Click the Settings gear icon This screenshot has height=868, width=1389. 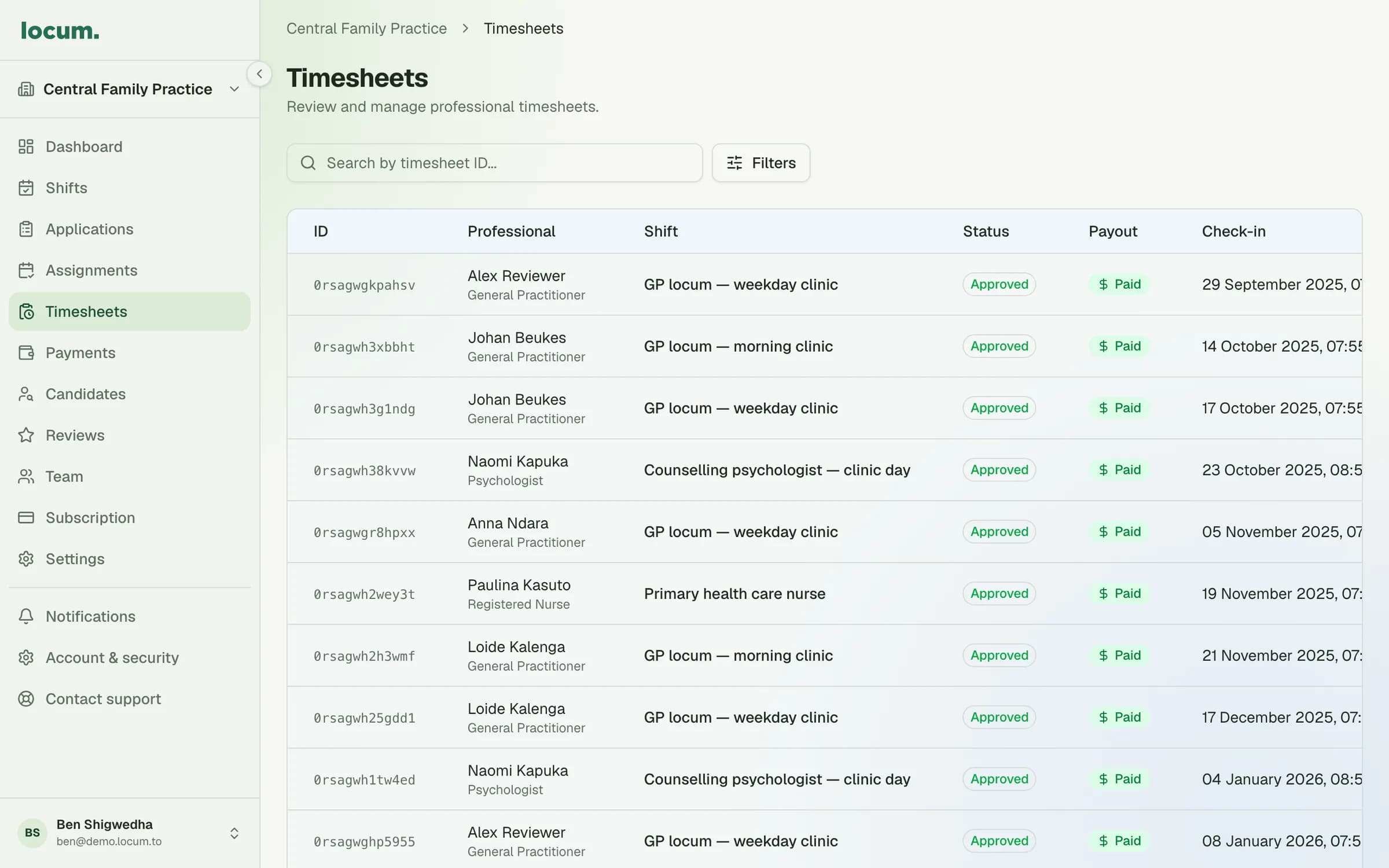coord(26,559)
